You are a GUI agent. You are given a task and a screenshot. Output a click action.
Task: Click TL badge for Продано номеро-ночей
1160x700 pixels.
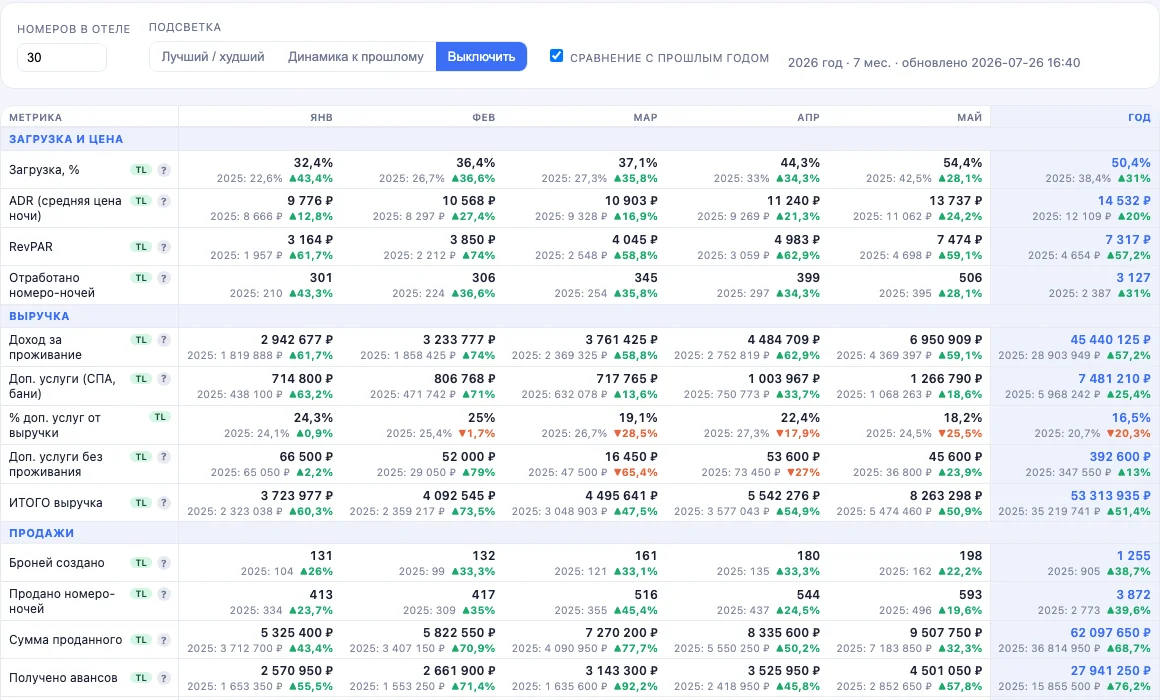(141, 594)
